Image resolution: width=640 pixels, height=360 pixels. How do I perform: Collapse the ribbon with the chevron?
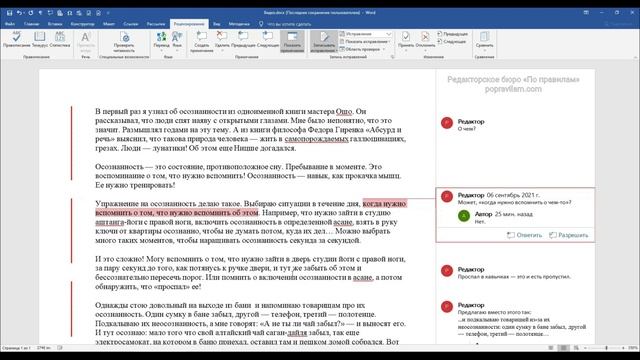(x=635, y=57)
